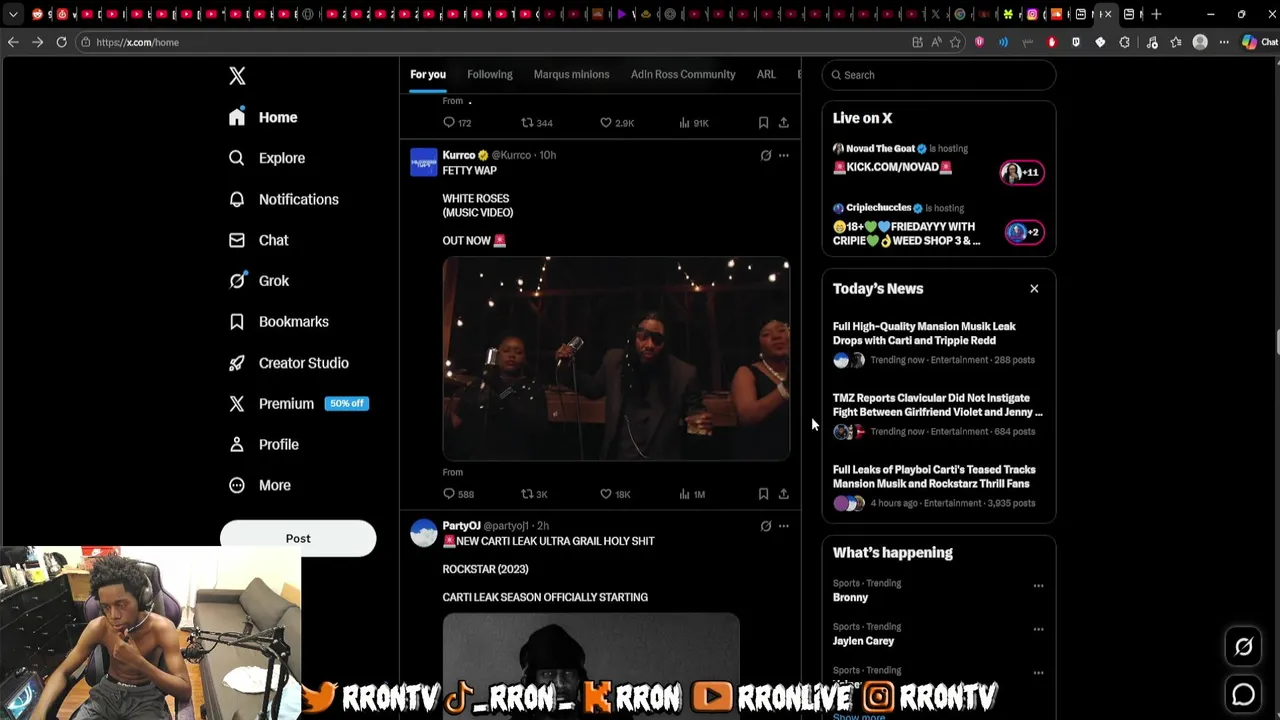The width and height of the screenshot is (1280, 720).
Task: Repost the top post with 344 reposts
Action: [x=537, y=123]
